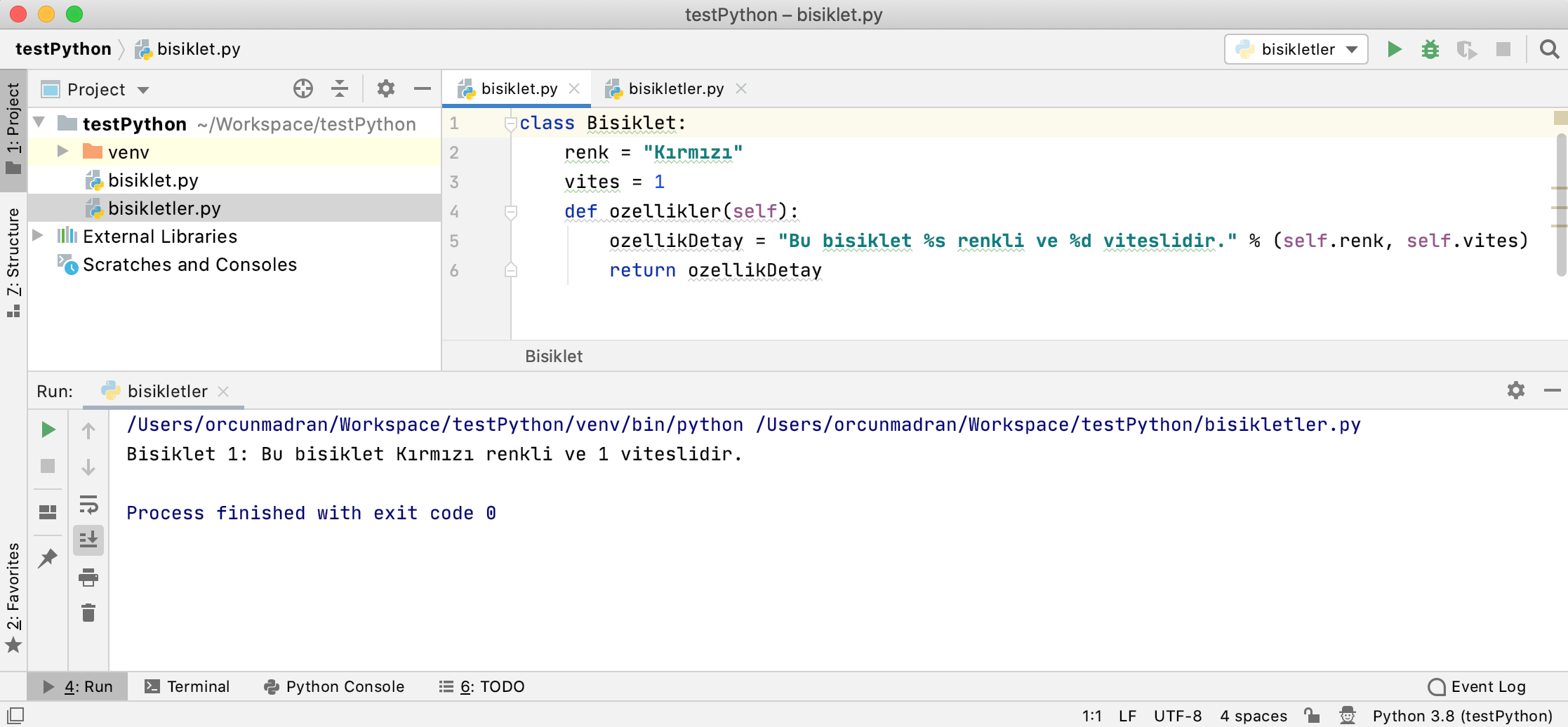Open the Event Log

(1477, 686)
